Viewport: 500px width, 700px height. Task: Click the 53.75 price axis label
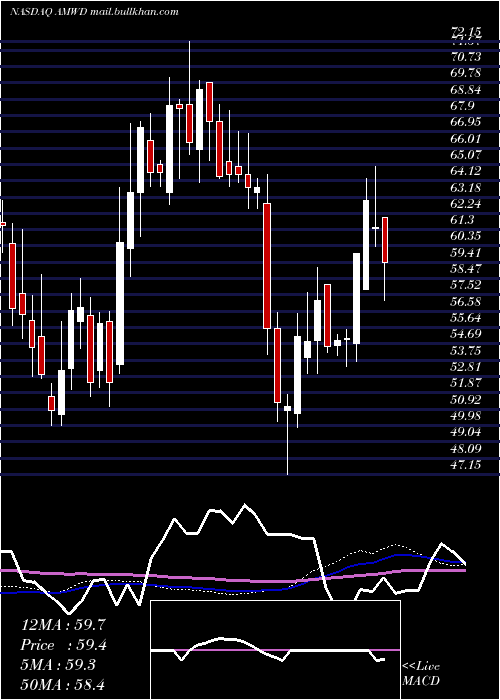coord(466,350)
